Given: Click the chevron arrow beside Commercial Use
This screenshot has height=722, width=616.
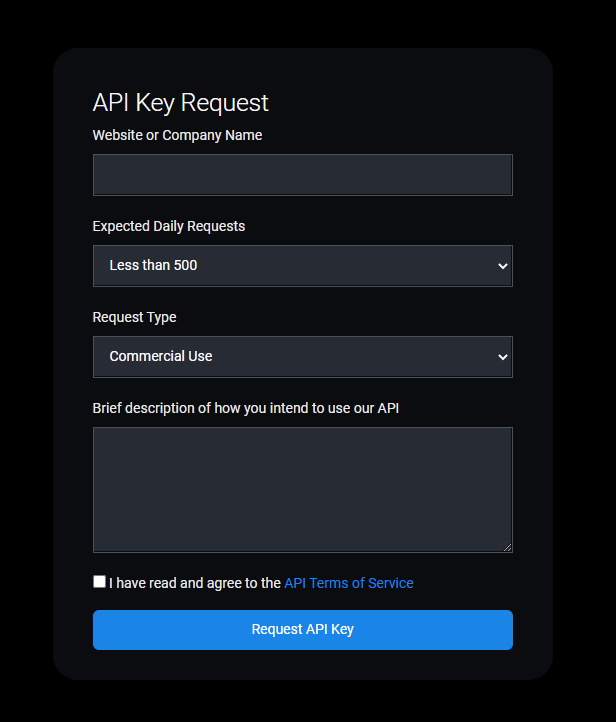Looking at the screenshot, I should coord(503,357).
